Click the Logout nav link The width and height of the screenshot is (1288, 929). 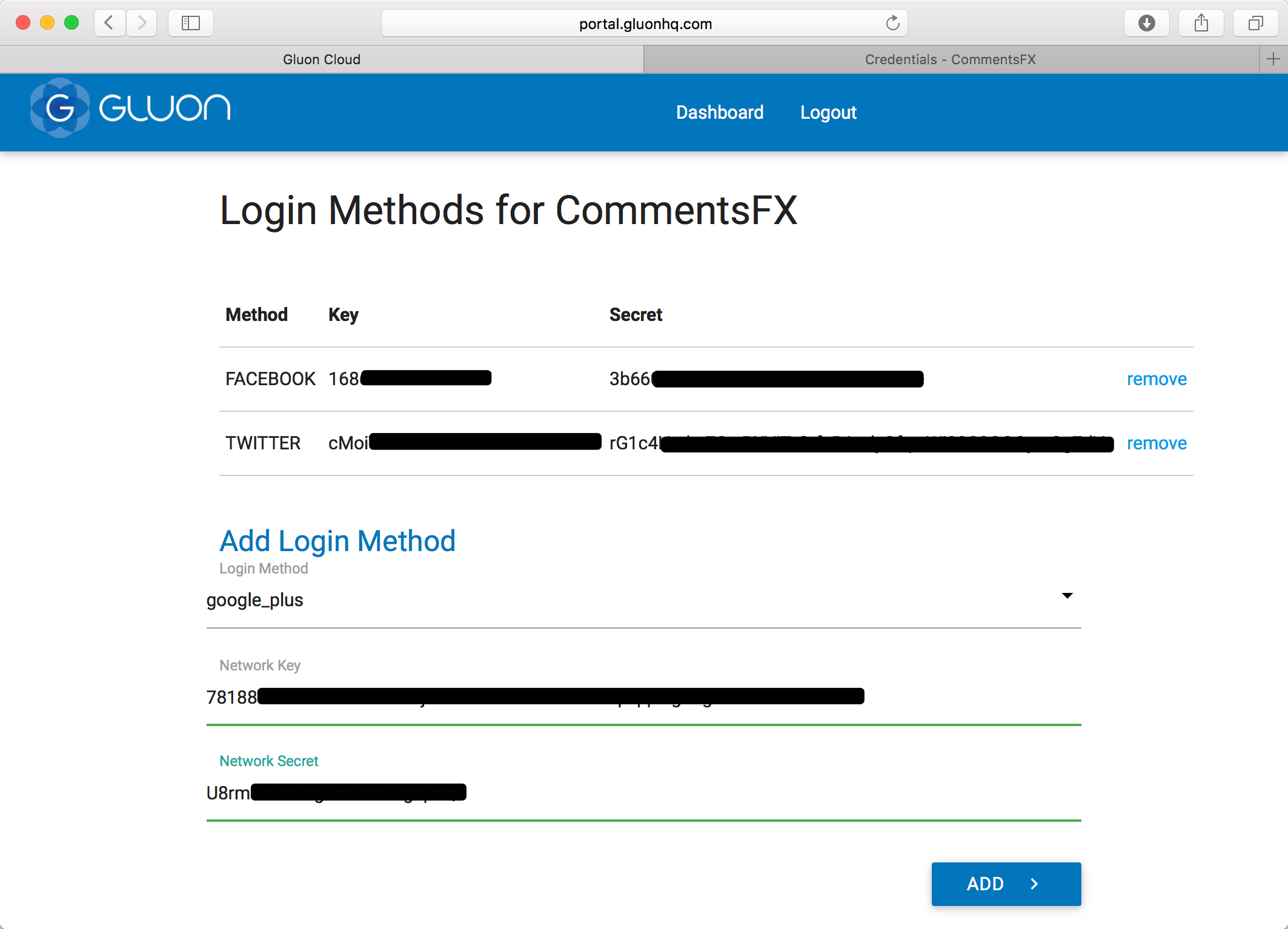click(828, 112)
